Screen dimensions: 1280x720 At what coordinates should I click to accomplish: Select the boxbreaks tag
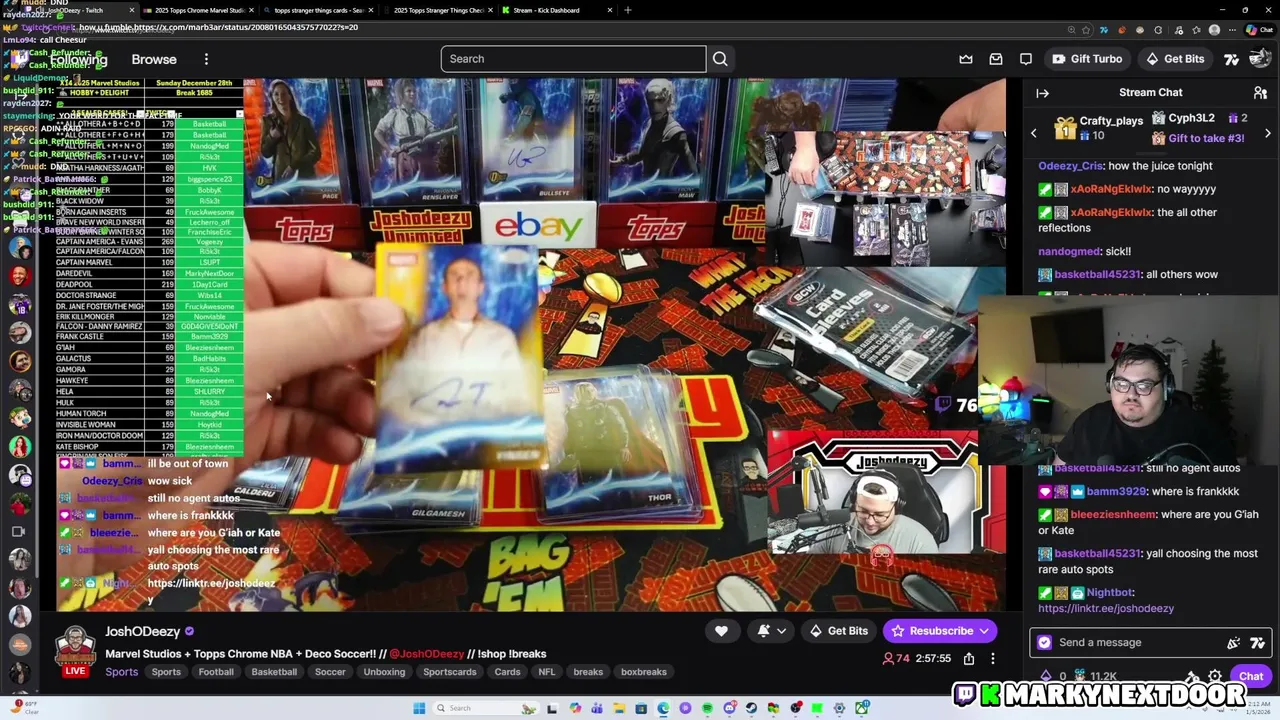643,672
